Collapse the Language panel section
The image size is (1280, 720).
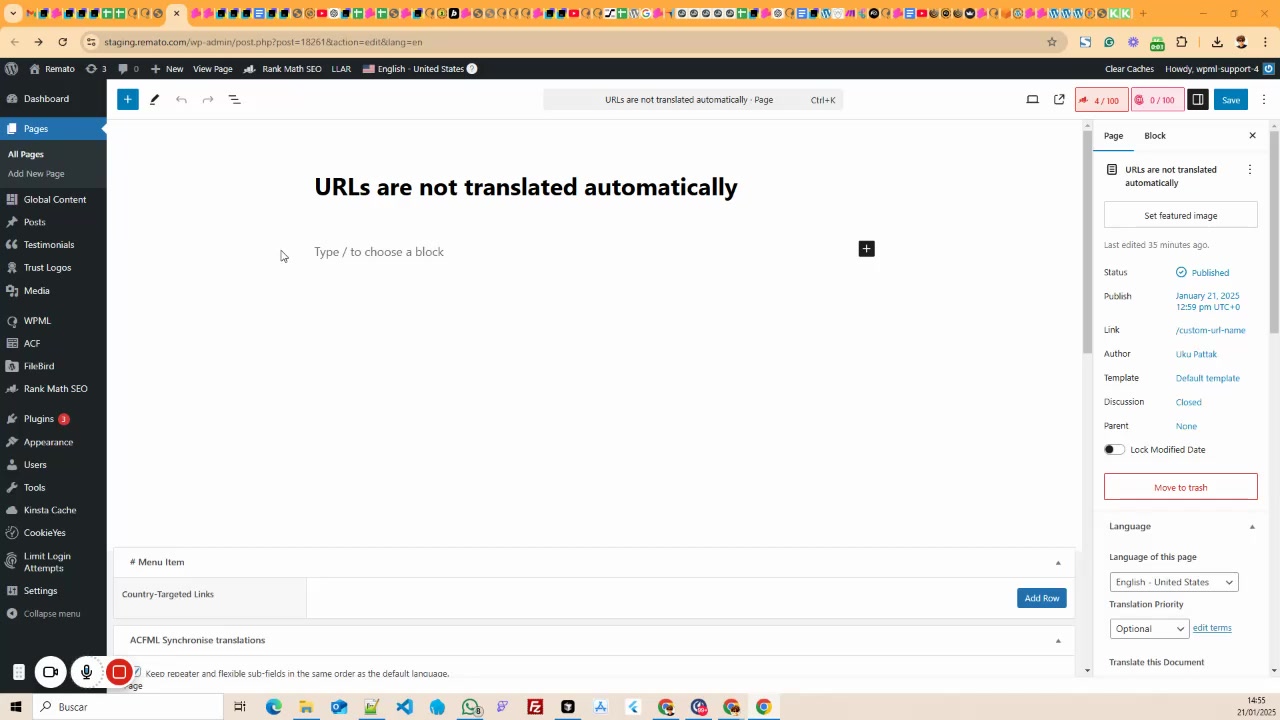click(x=1252, y=526)
